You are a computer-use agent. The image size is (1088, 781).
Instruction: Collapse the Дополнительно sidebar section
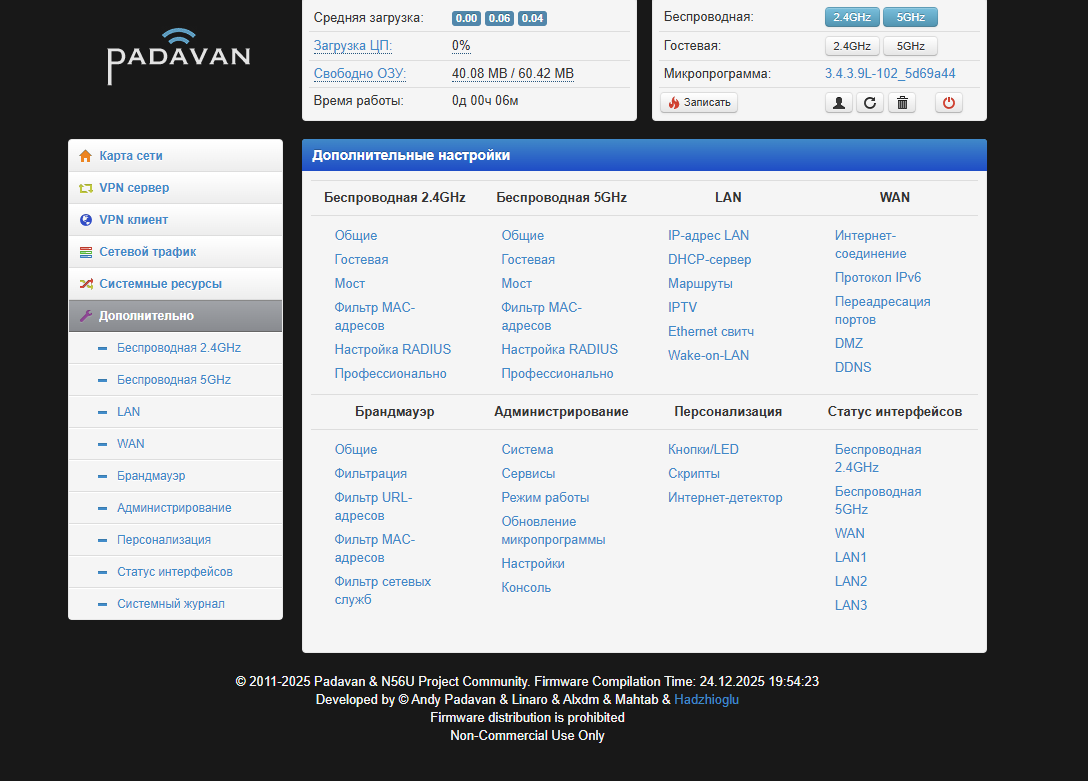(x=146, y=316)
